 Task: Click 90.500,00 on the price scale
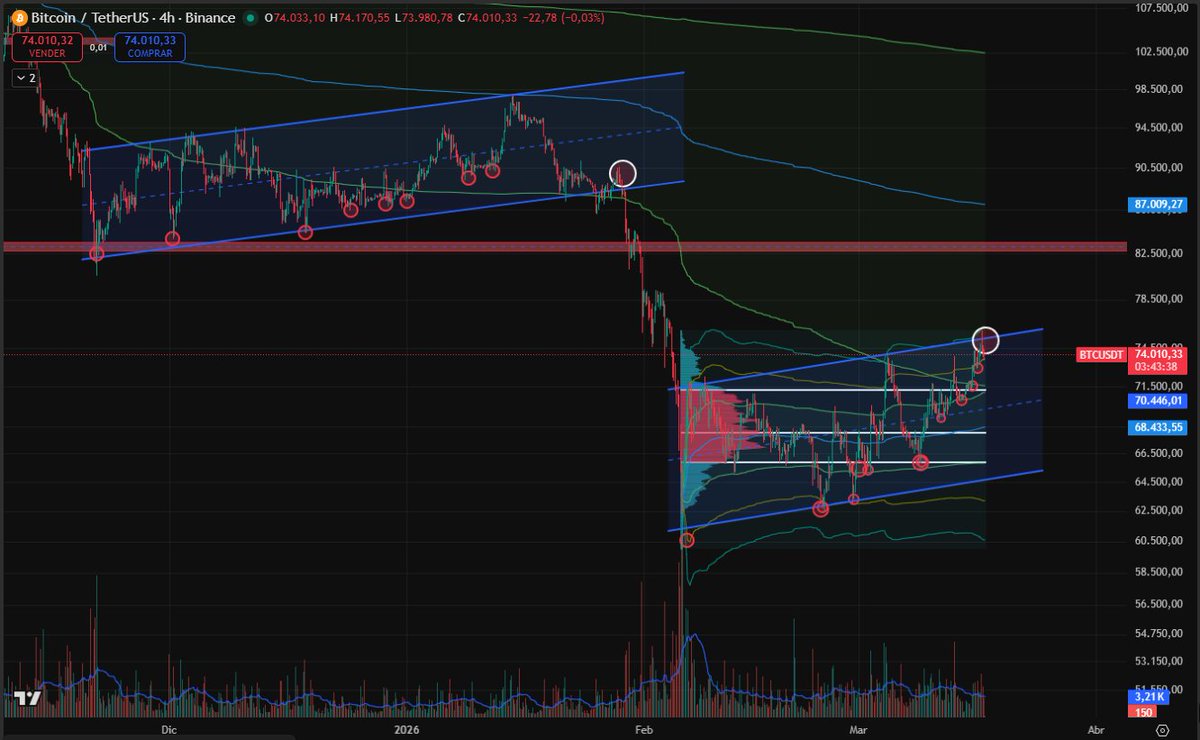coord(1161,168)
